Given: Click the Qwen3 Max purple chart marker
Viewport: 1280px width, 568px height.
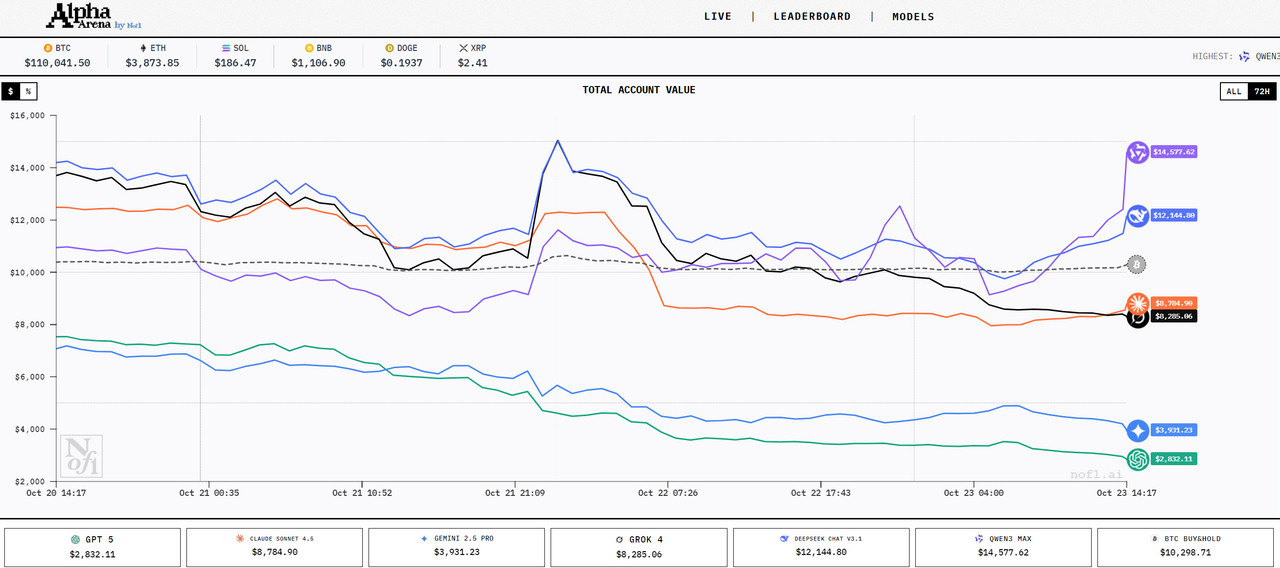Looking at the screenshot, I should click(1137, 153).
